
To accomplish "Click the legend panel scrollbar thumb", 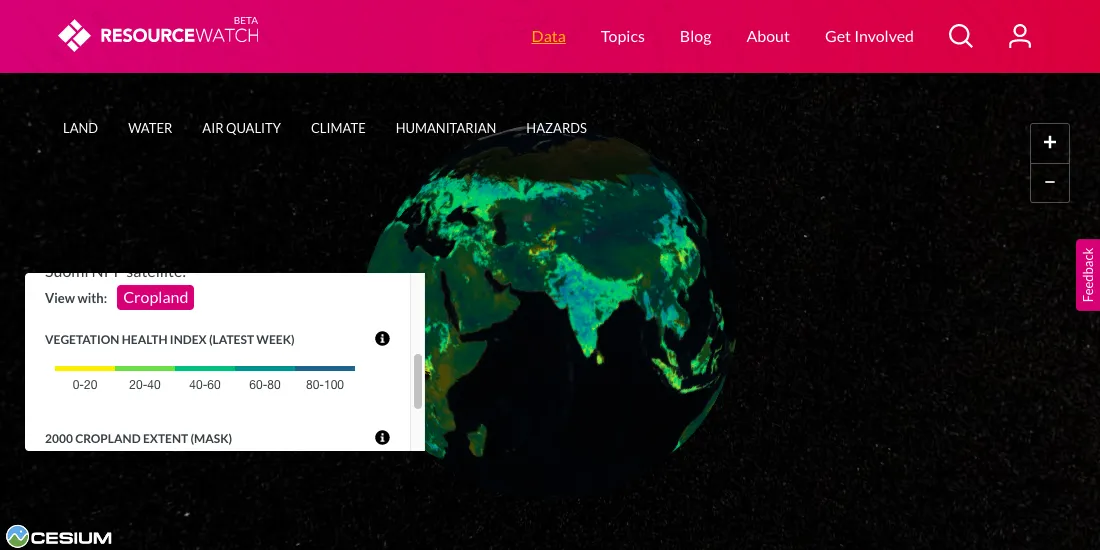I will point(418,381).
